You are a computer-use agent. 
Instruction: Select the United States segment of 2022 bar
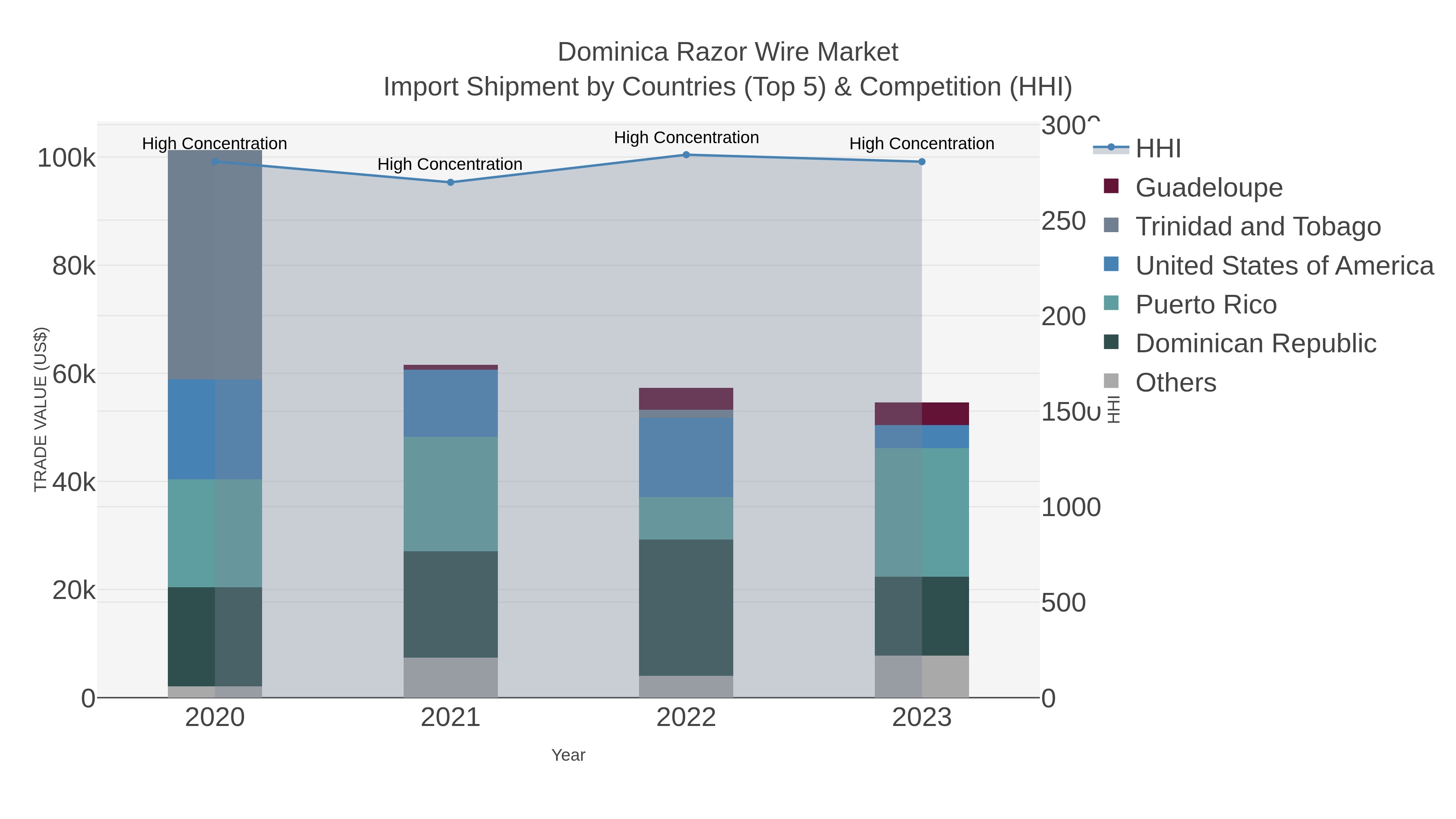686,458
